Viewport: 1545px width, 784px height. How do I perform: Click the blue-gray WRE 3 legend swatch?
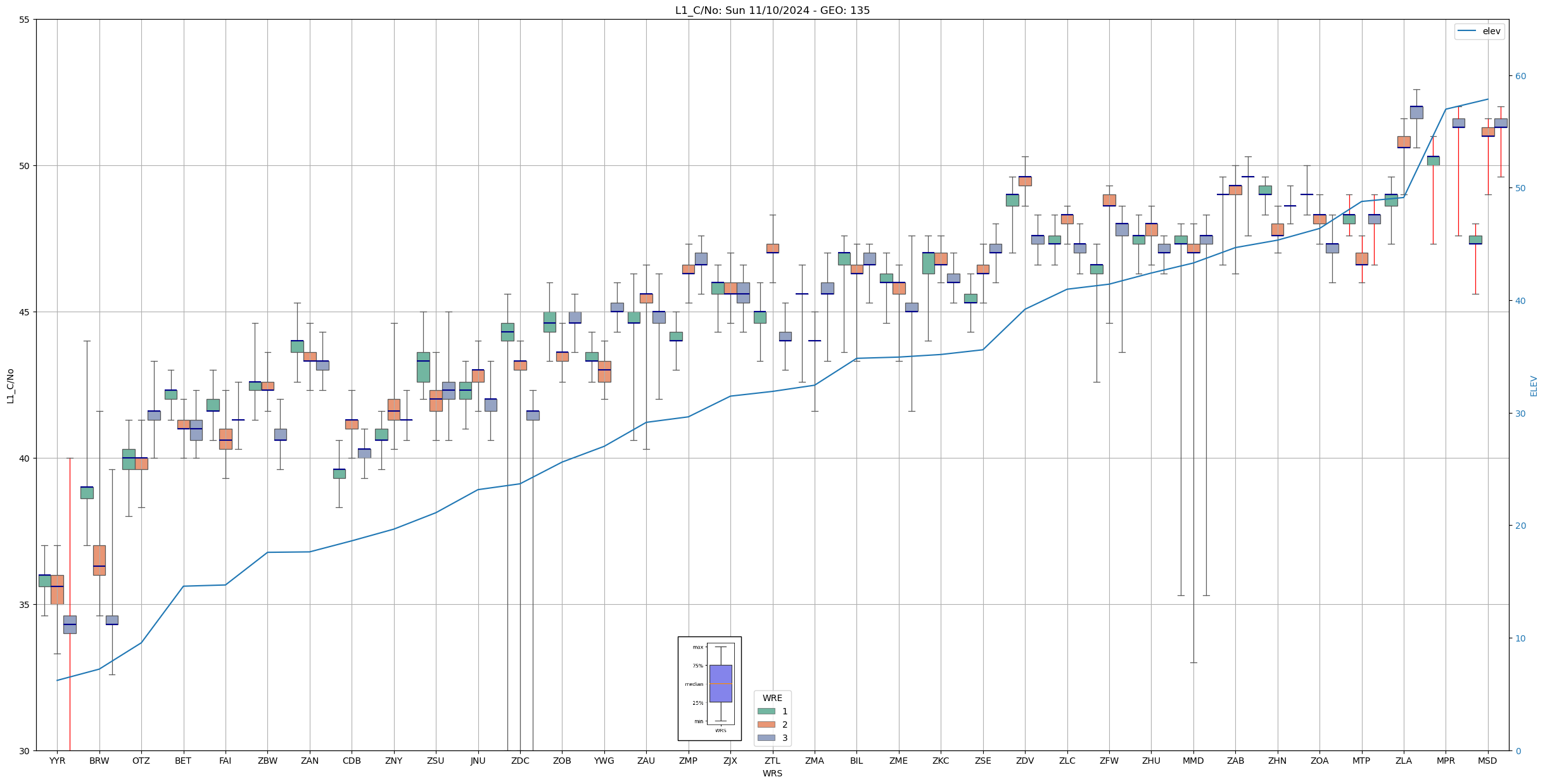coord(766,738)
